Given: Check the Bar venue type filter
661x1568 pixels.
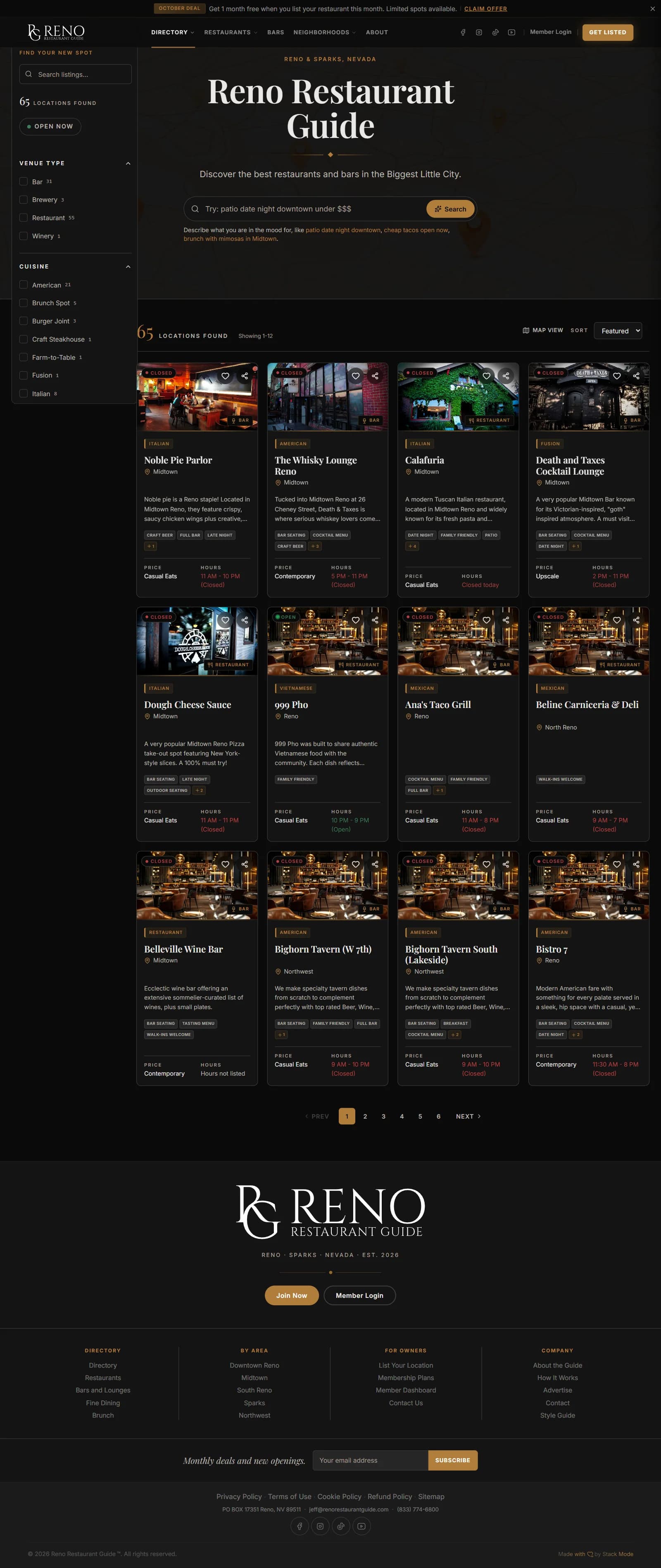Looking at the screenshot, I should point(24,181).
